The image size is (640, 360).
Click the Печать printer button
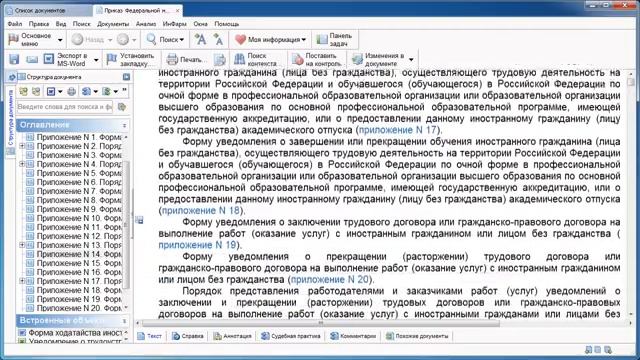click(186, 60)
